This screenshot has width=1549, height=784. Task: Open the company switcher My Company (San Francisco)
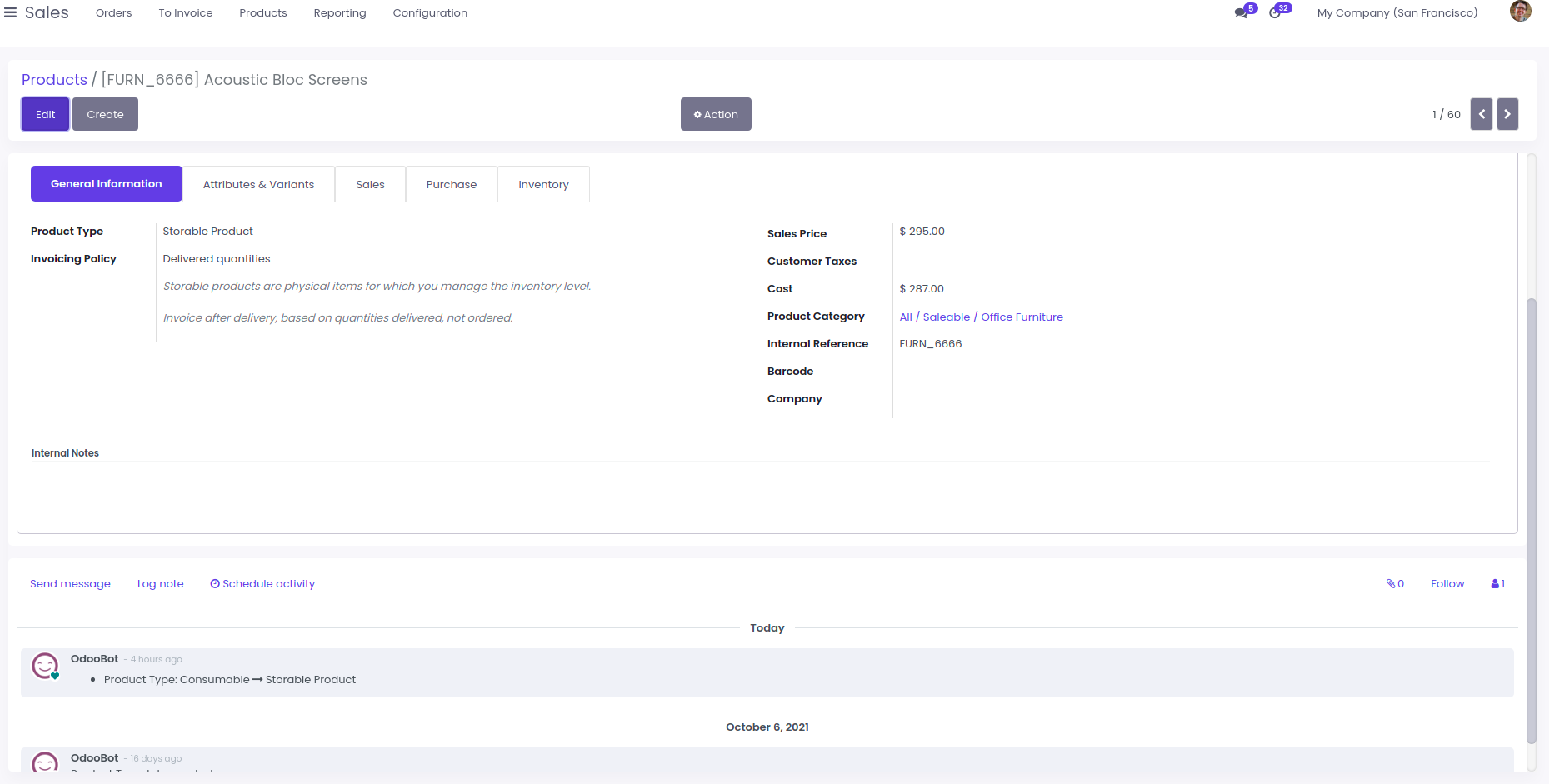[1397, 12]
